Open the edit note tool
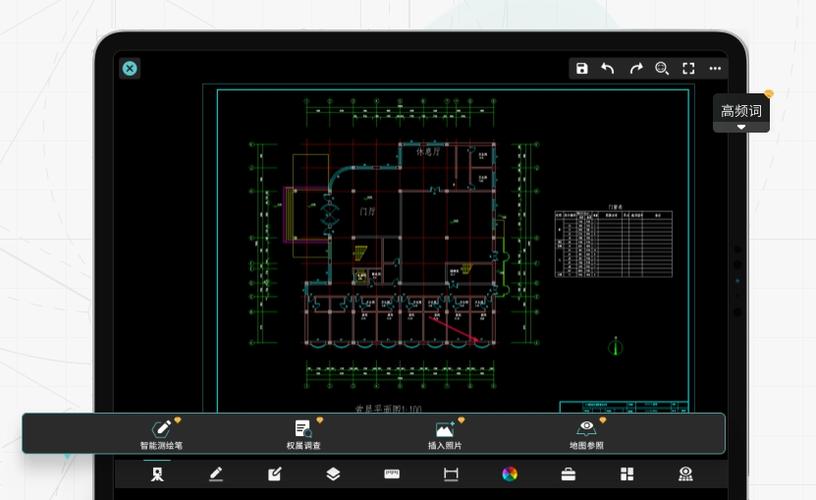This screenshot has width=816, height=500. click(x=274, y=474)
